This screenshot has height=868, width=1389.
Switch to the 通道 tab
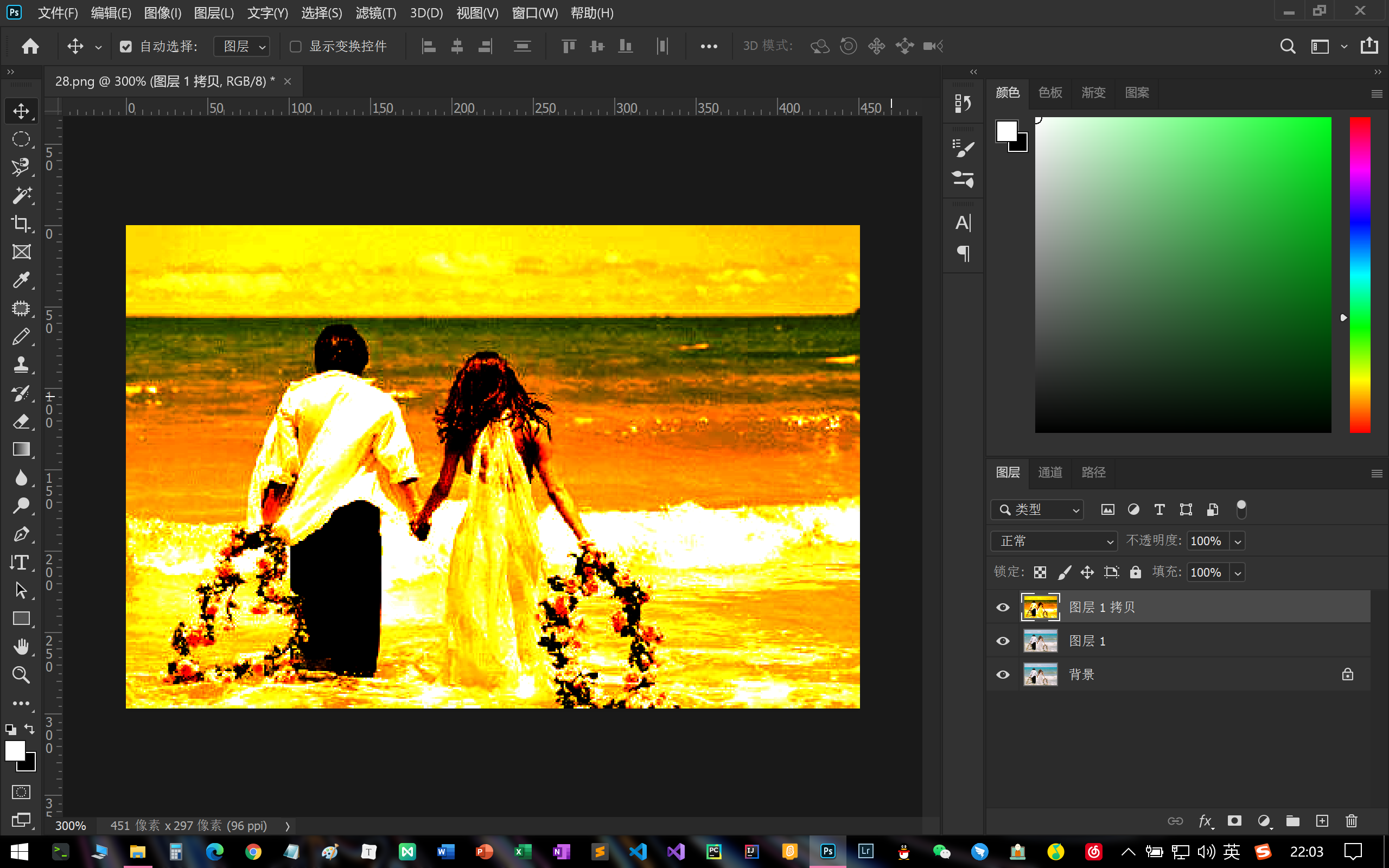pyautogui.click(x=1050, y=472)
